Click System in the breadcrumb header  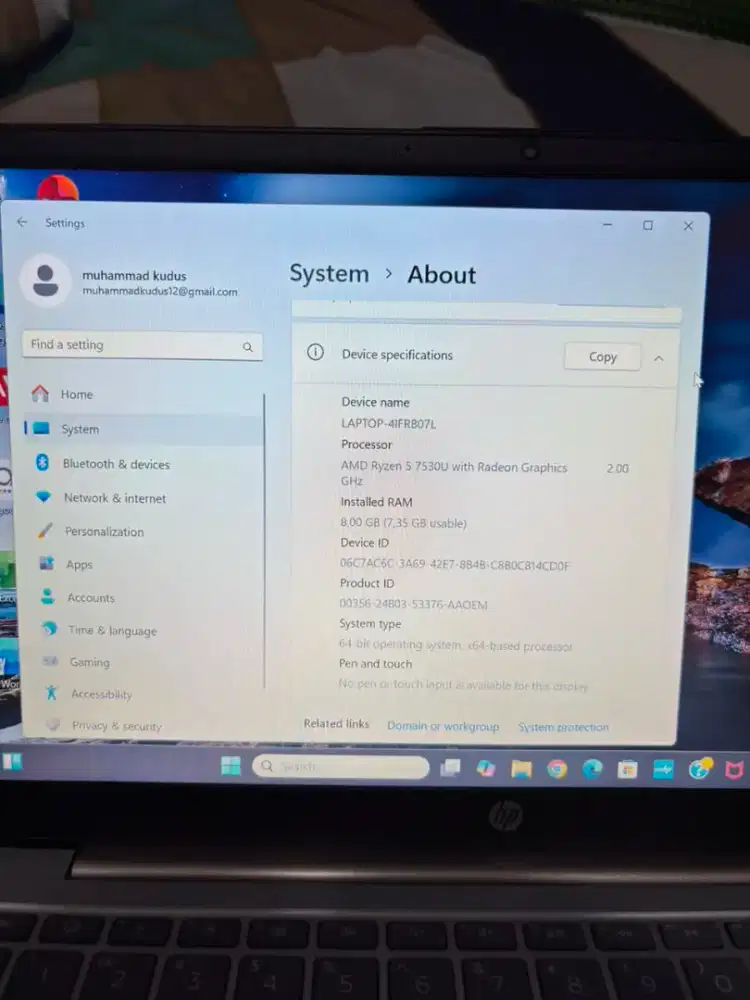pos(329,274)
